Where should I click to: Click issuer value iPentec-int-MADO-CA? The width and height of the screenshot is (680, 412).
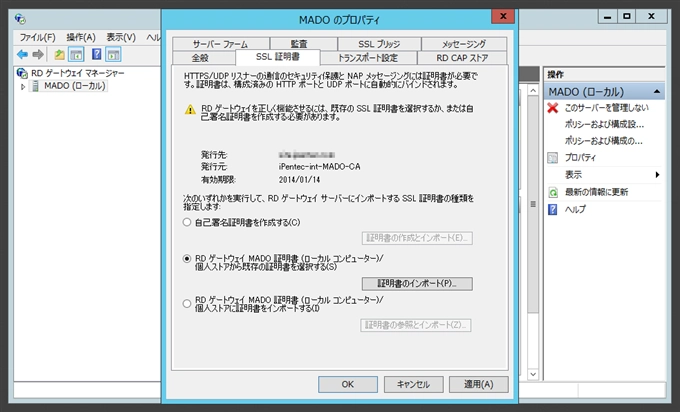pos(320,167)
